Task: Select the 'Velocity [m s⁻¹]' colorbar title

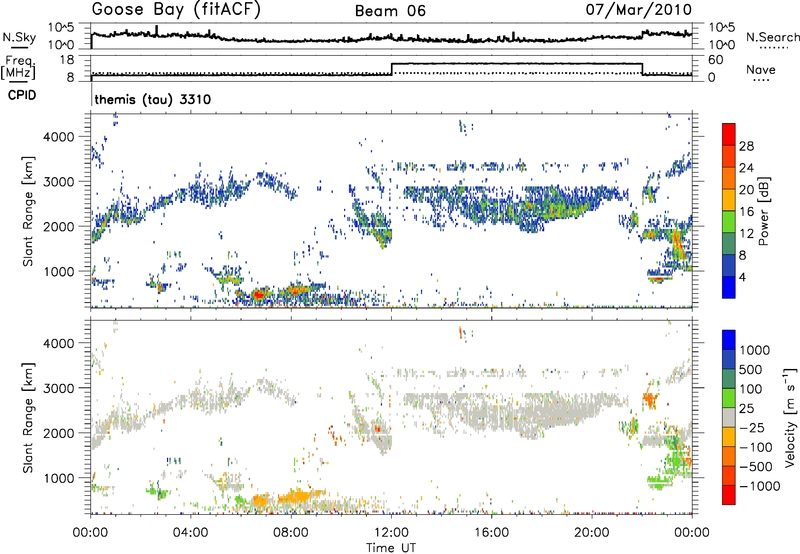Action: tap(790, 417)
